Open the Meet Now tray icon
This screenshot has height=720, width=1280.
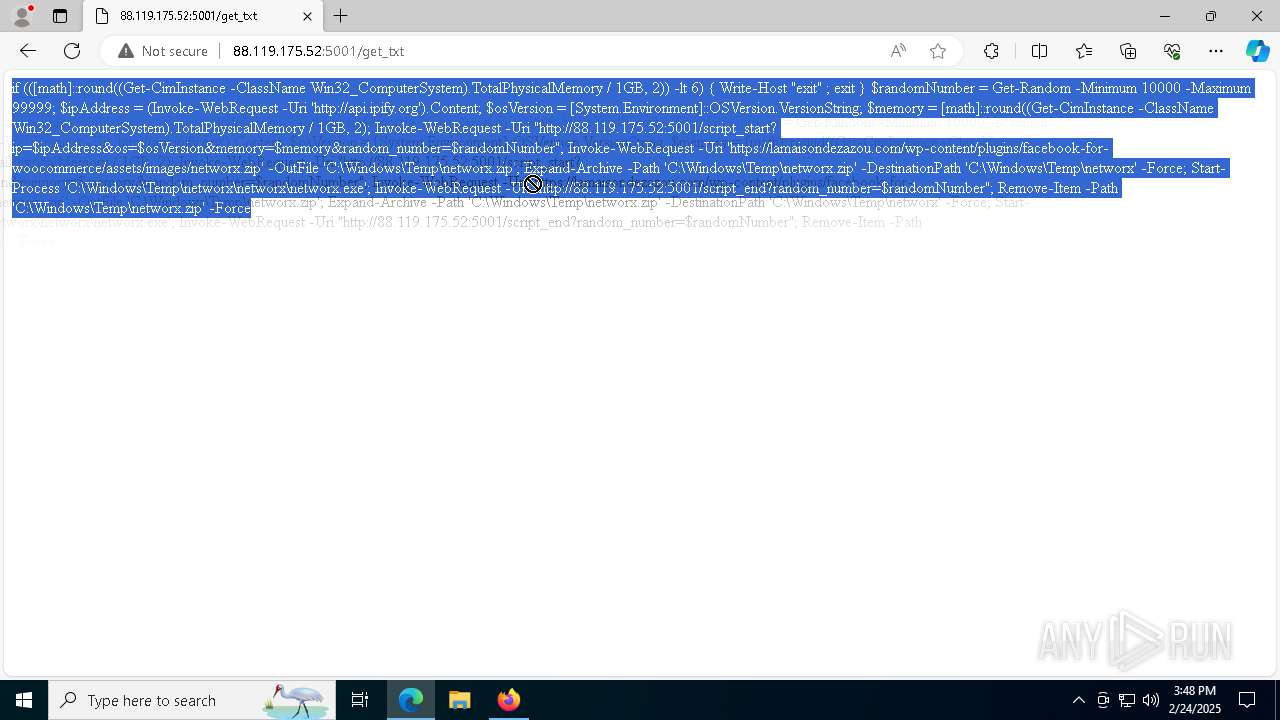click(x=1103, y=700)
